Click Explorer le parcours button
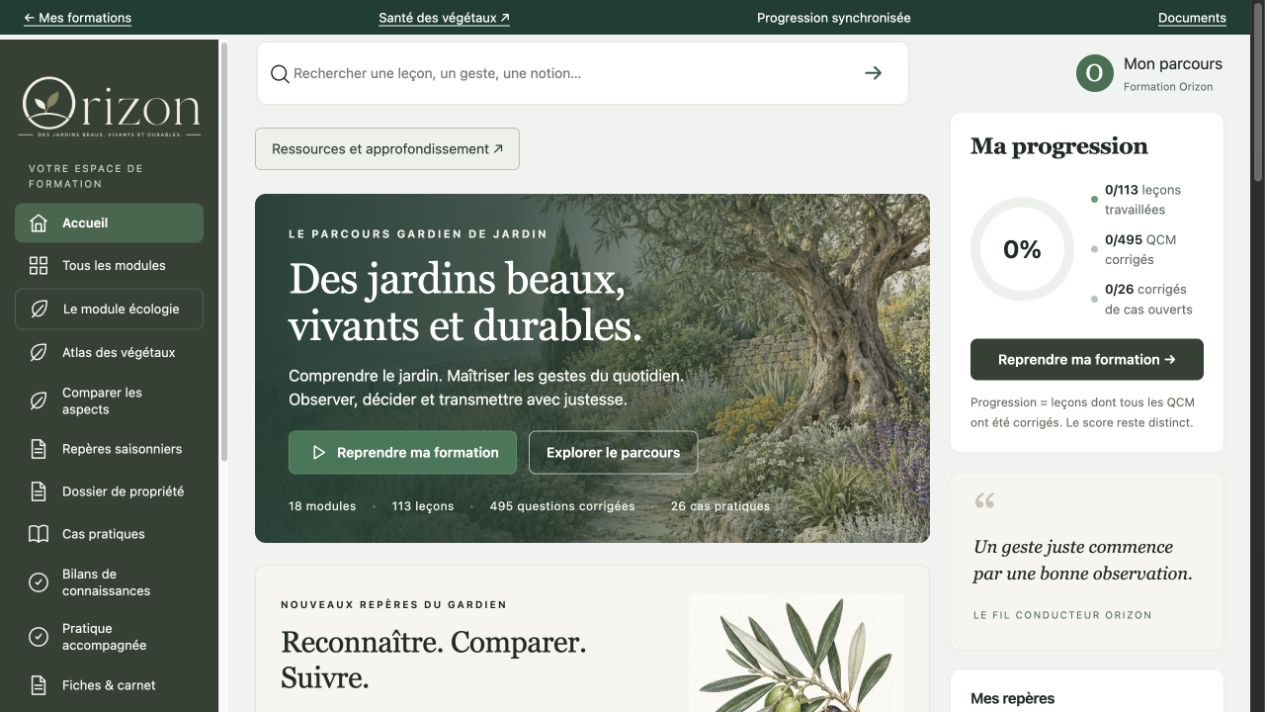 pyautogui.click(x=613, y=452)
